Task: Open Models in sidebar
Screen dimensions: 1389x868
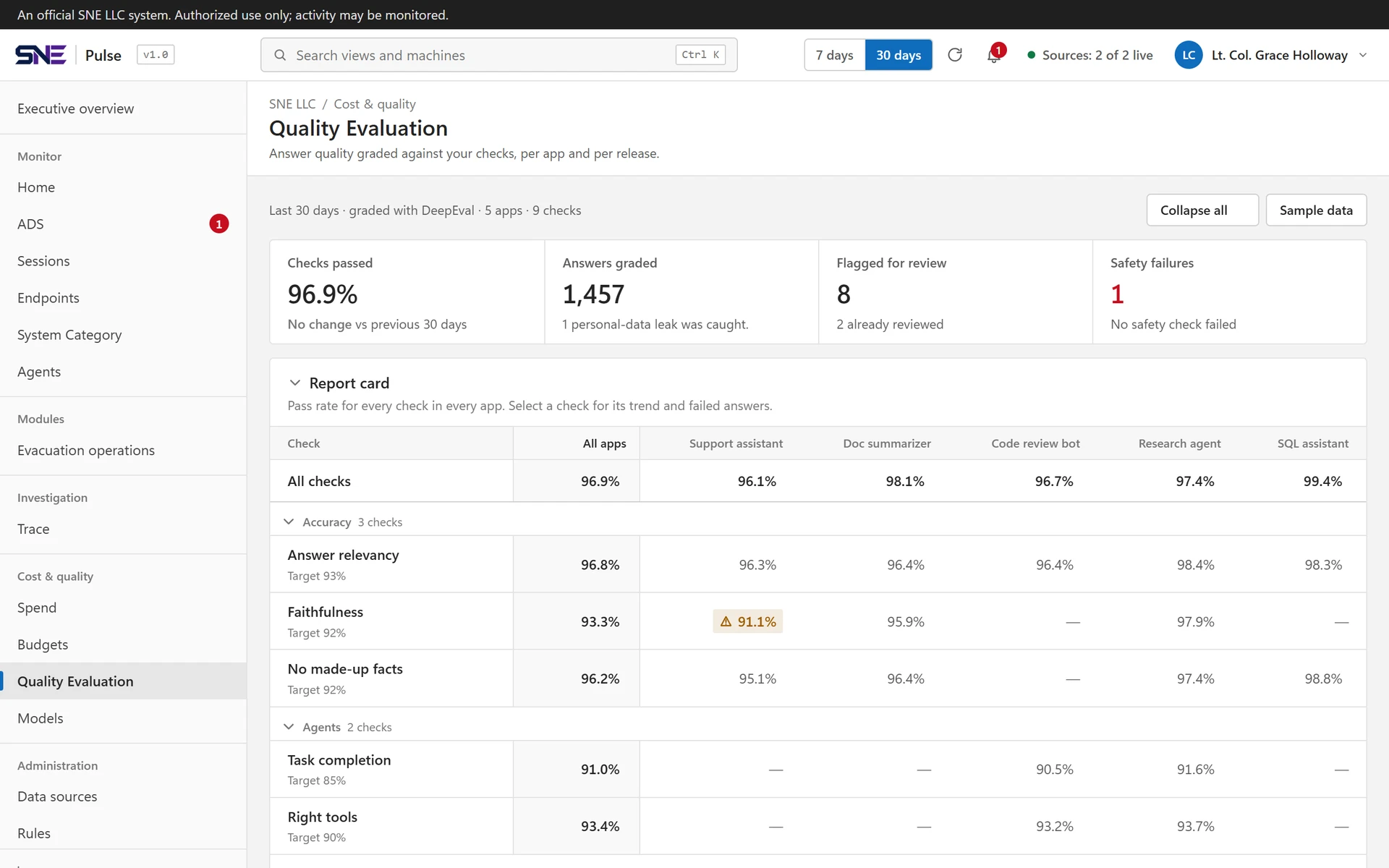Action: (123, 718)
